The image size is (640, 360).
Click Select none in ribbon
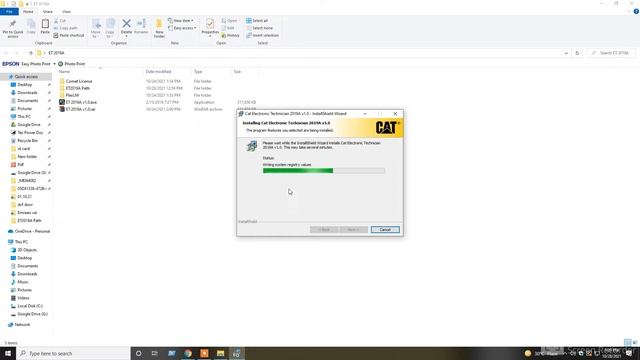(x=259, y=28)
